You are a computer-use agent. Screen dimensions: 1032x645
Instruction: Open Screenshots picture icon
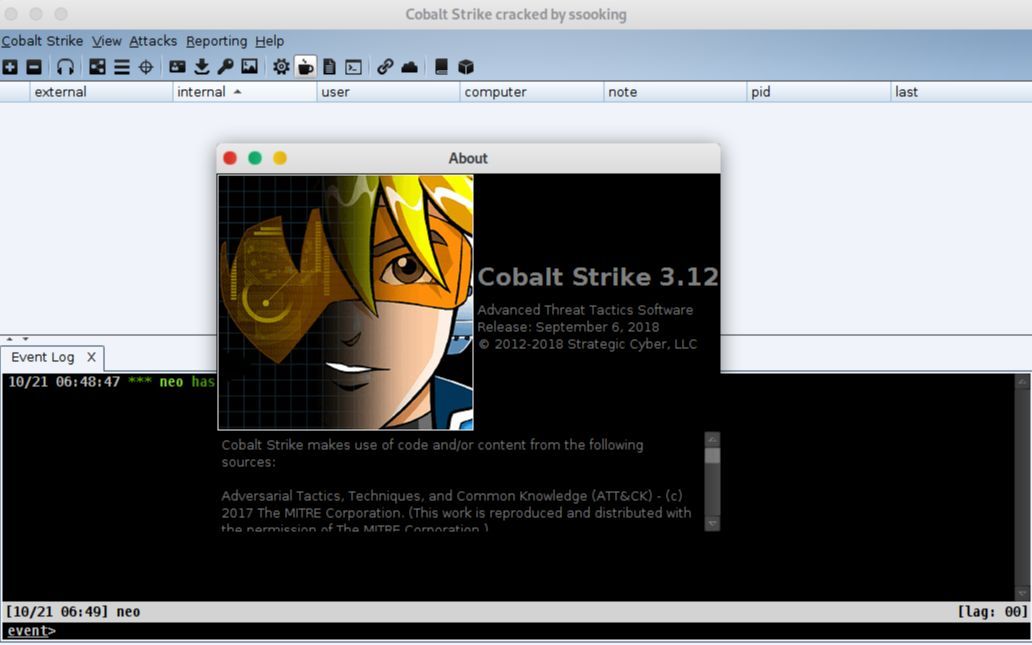(x=249, y=66)
